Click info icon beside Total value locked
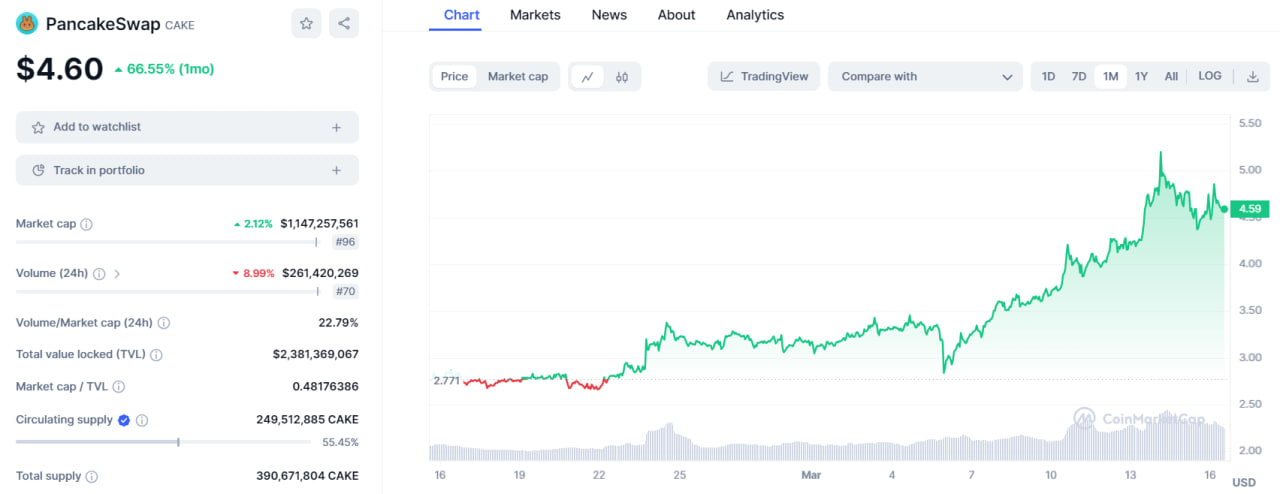 pos(156,354)
